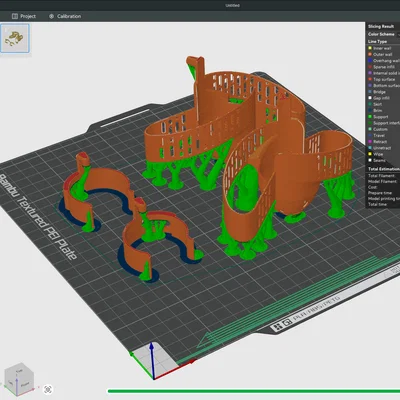This screenshot has height=400, width=400.
Task: Click the Calibration tab icon
Action: coord(51,16)
